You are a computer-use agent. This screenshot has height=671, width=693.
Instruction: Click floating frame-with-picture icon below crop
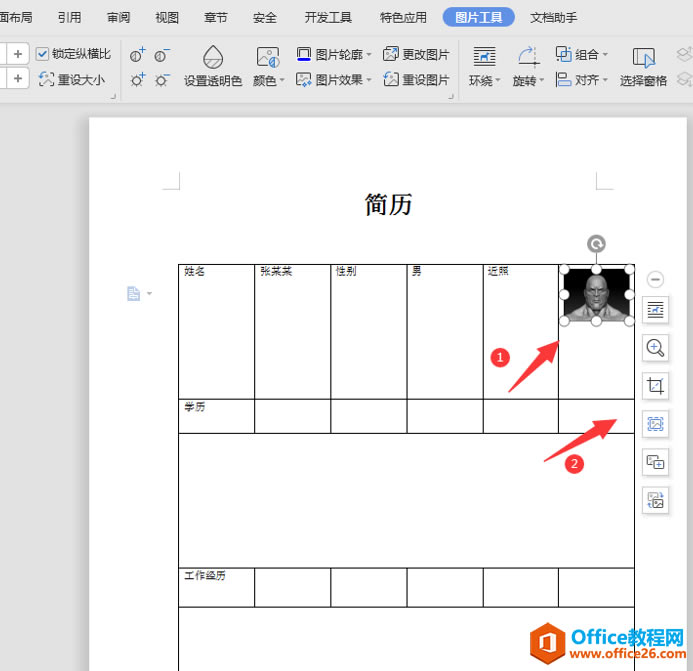tap(655, 424)
